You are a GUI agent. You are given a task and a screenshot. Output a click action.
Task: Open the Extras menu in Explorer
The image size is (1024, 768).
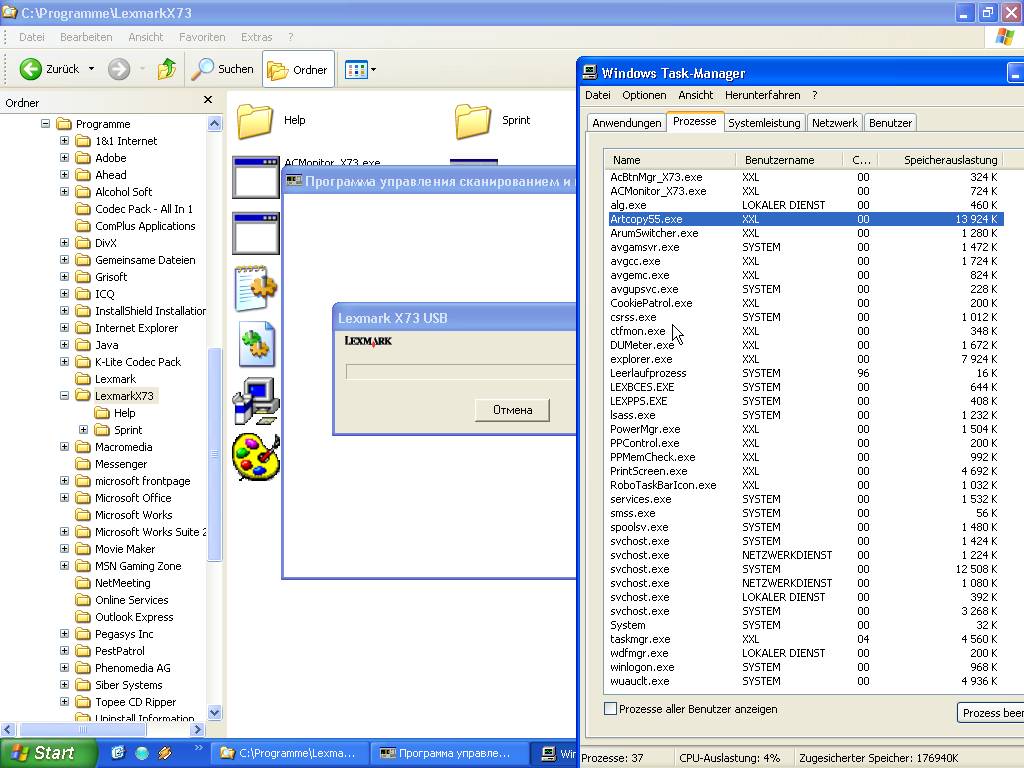click(x=256, y=37)
